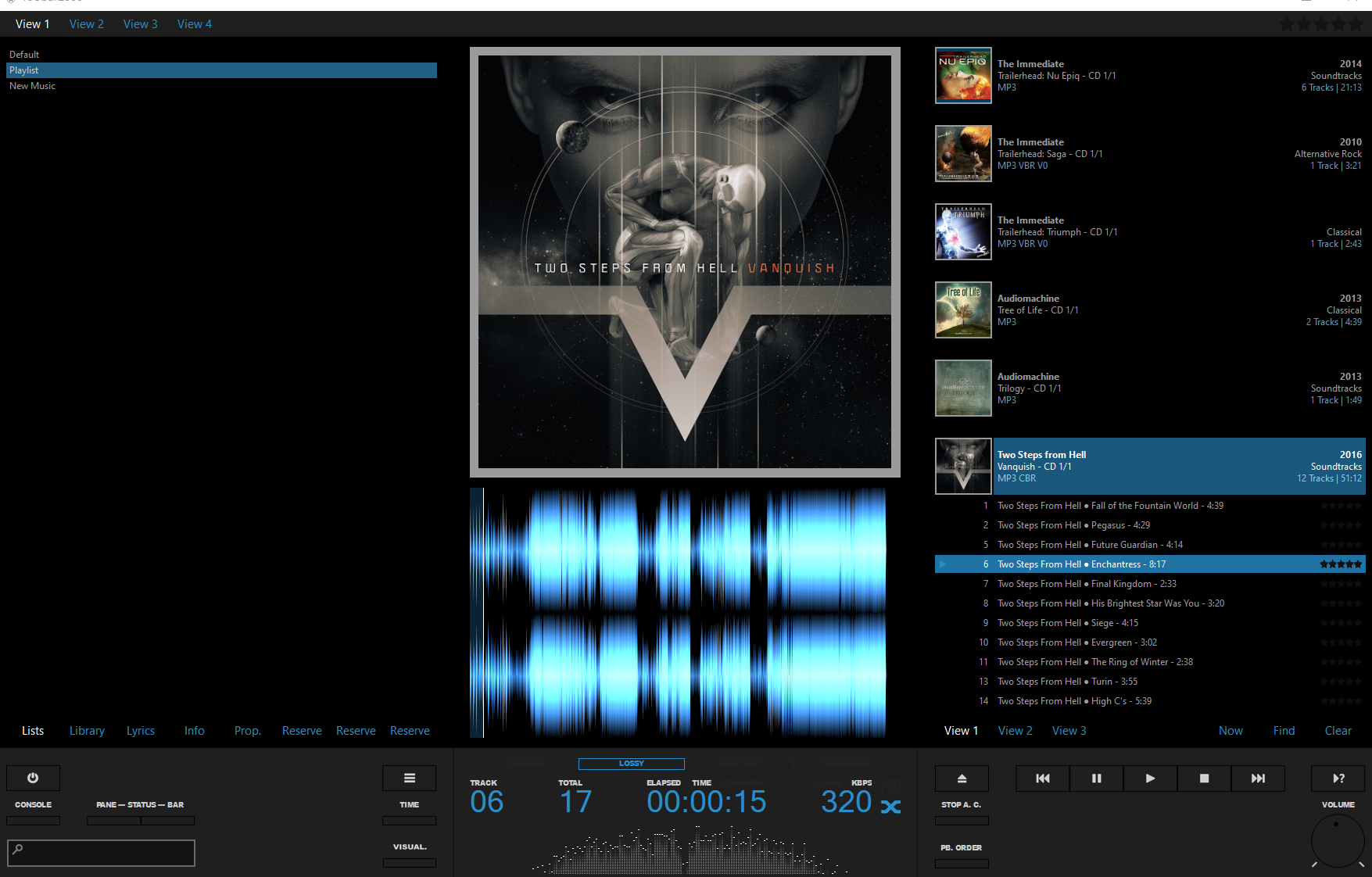Stop playback with the square icon
1372x877 pixels.
click(x=1204, y=778)
